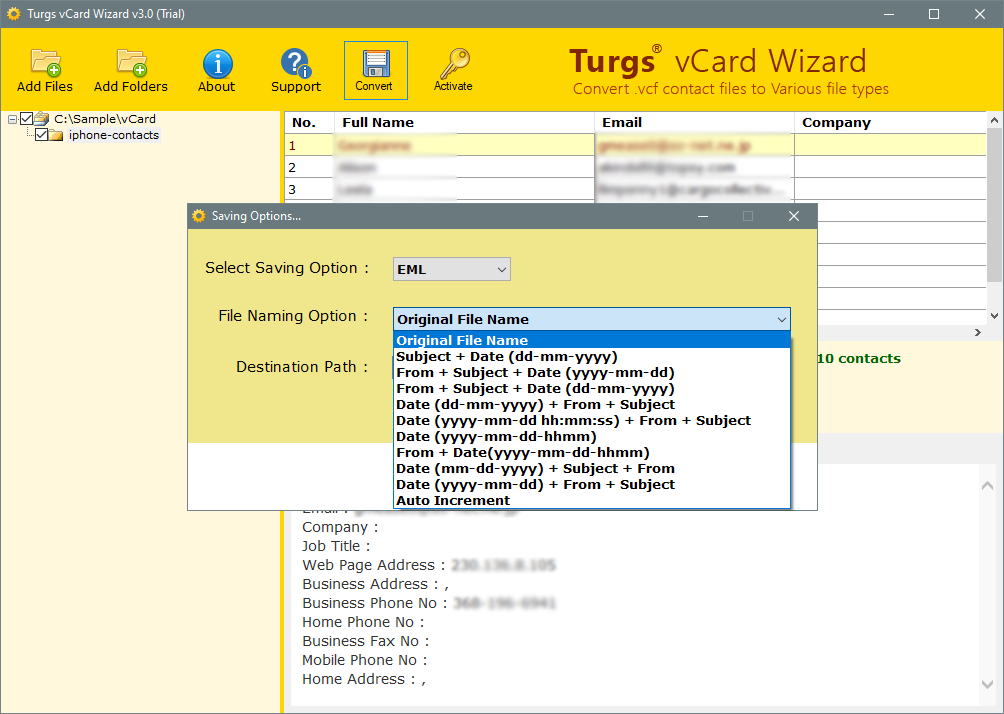Close the Saving Options dialog
Image resolution: width=1004 pixels, height=714 pixels.
point(794,216)
